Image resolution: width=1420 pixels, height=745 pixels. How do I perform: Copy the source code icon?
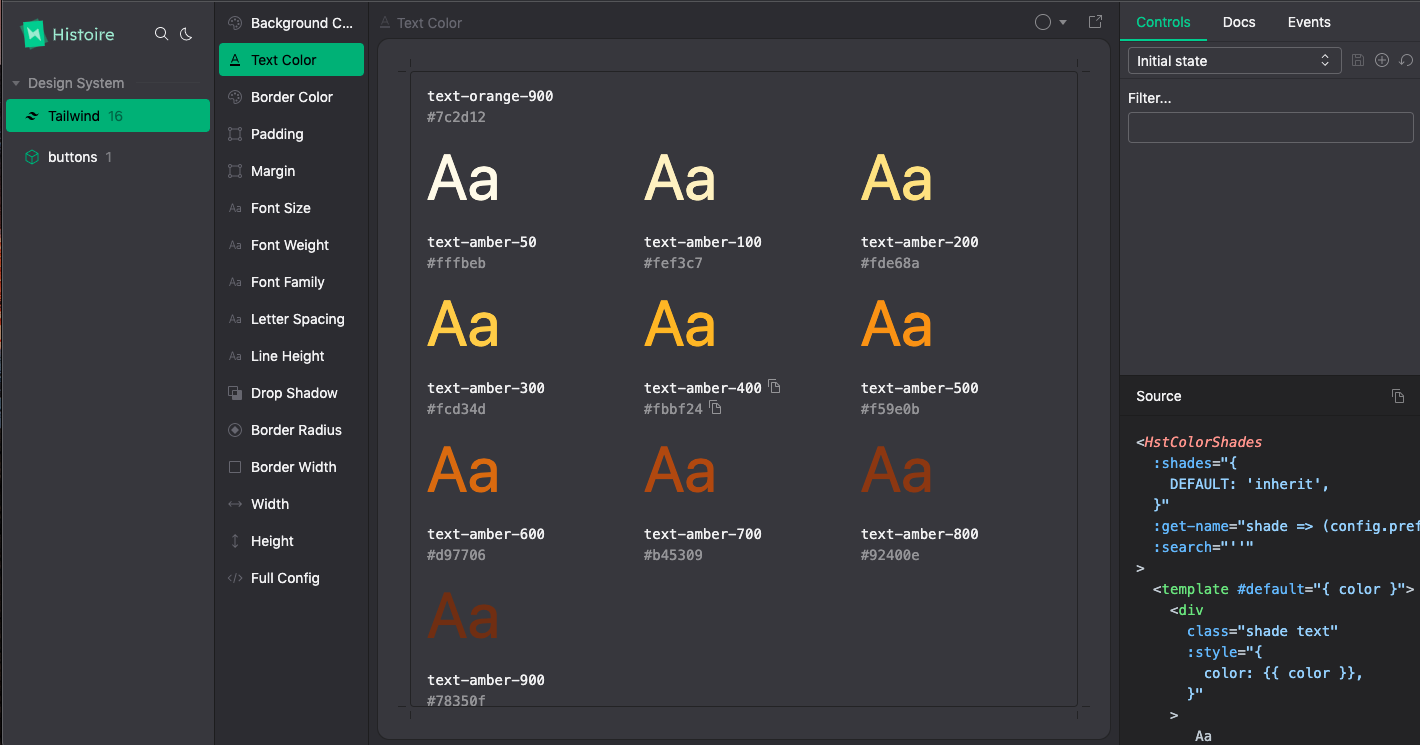(x=1398, y=396)
